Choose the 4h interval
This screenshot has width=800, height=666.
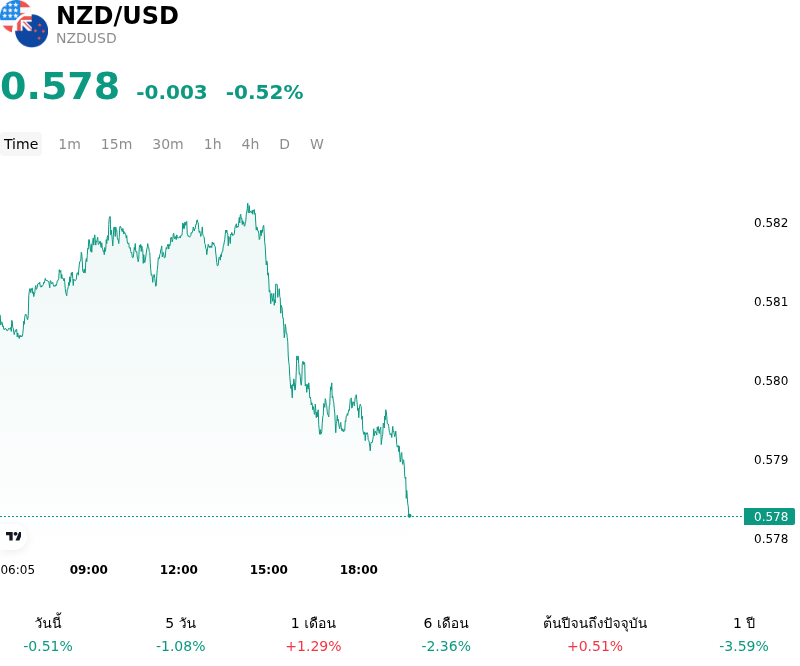(x=250, y=144)
